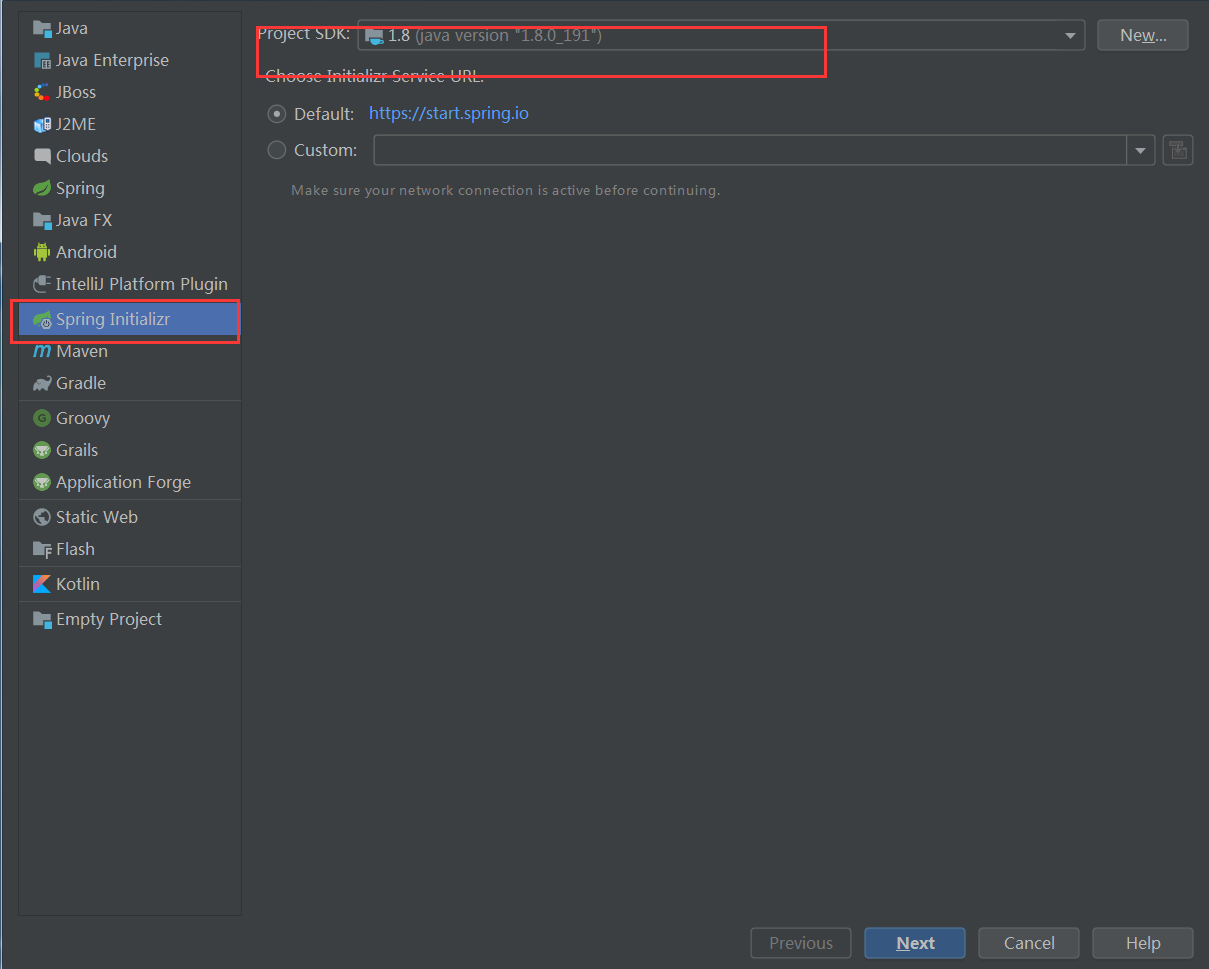Select the Default start.spring.io radio button
Screen dimensions: 1209x969
point(277,114)
